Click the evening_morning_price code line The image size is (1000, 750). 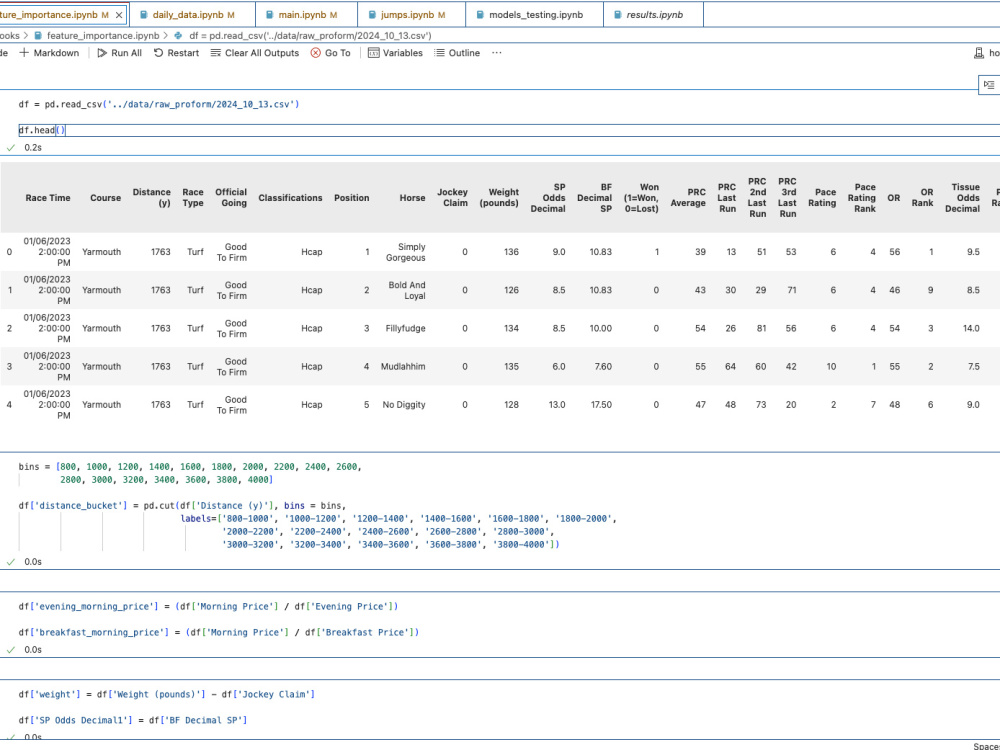(209, 607)
